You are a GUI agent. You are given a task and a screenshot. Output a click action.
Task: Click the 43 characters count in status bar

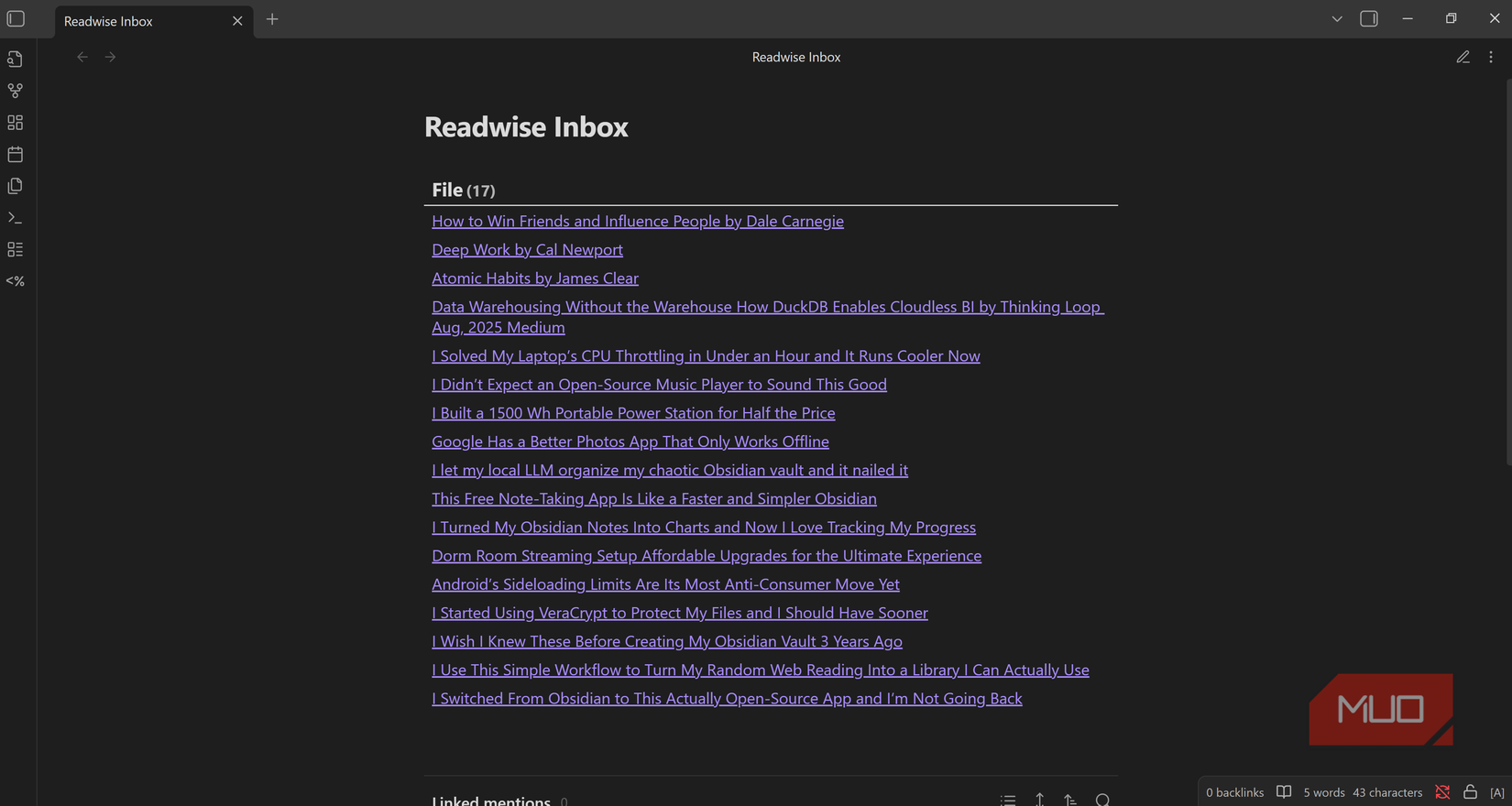1387,792
